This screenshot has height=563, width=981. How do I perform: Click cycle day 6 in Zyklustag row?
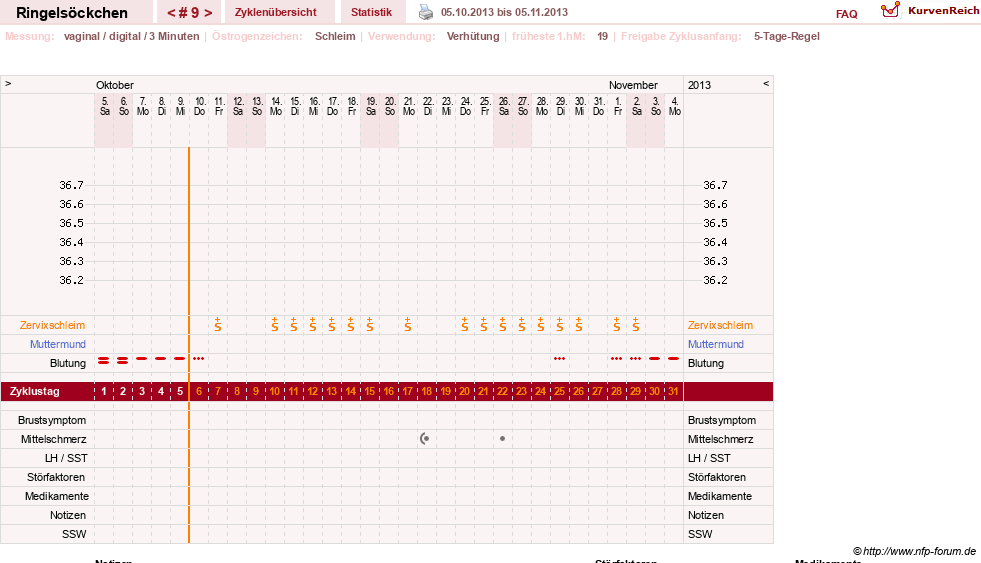[199, 391]
